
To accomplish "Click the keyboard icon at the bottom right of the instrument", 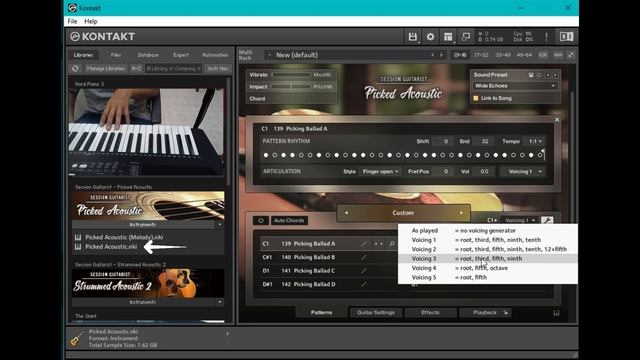I will (x=556, y=313).
